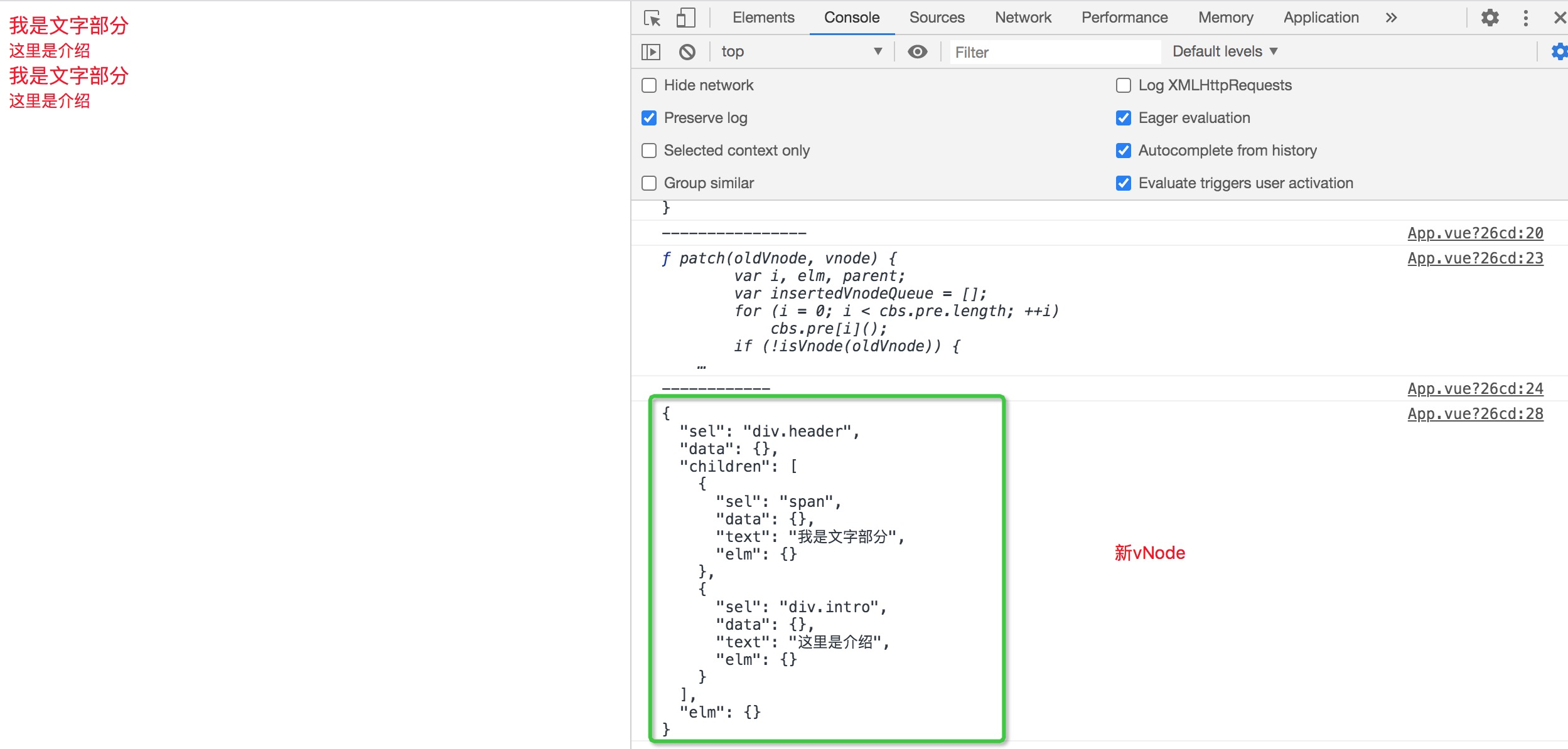Click the eye live expression icon
Image resolution: width=1568 pixels, height=749 pixels.
917,52
